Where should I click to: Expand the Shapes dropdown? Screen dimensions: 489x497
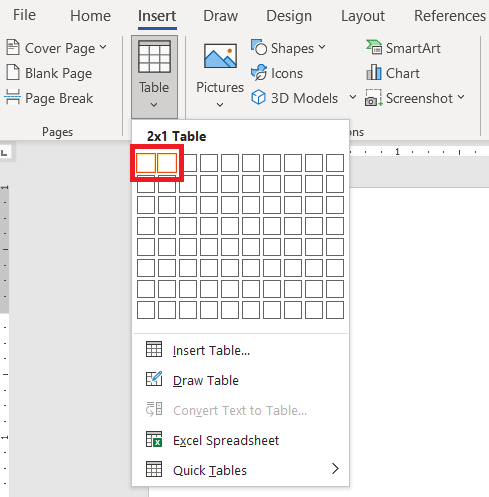point(322,47)
